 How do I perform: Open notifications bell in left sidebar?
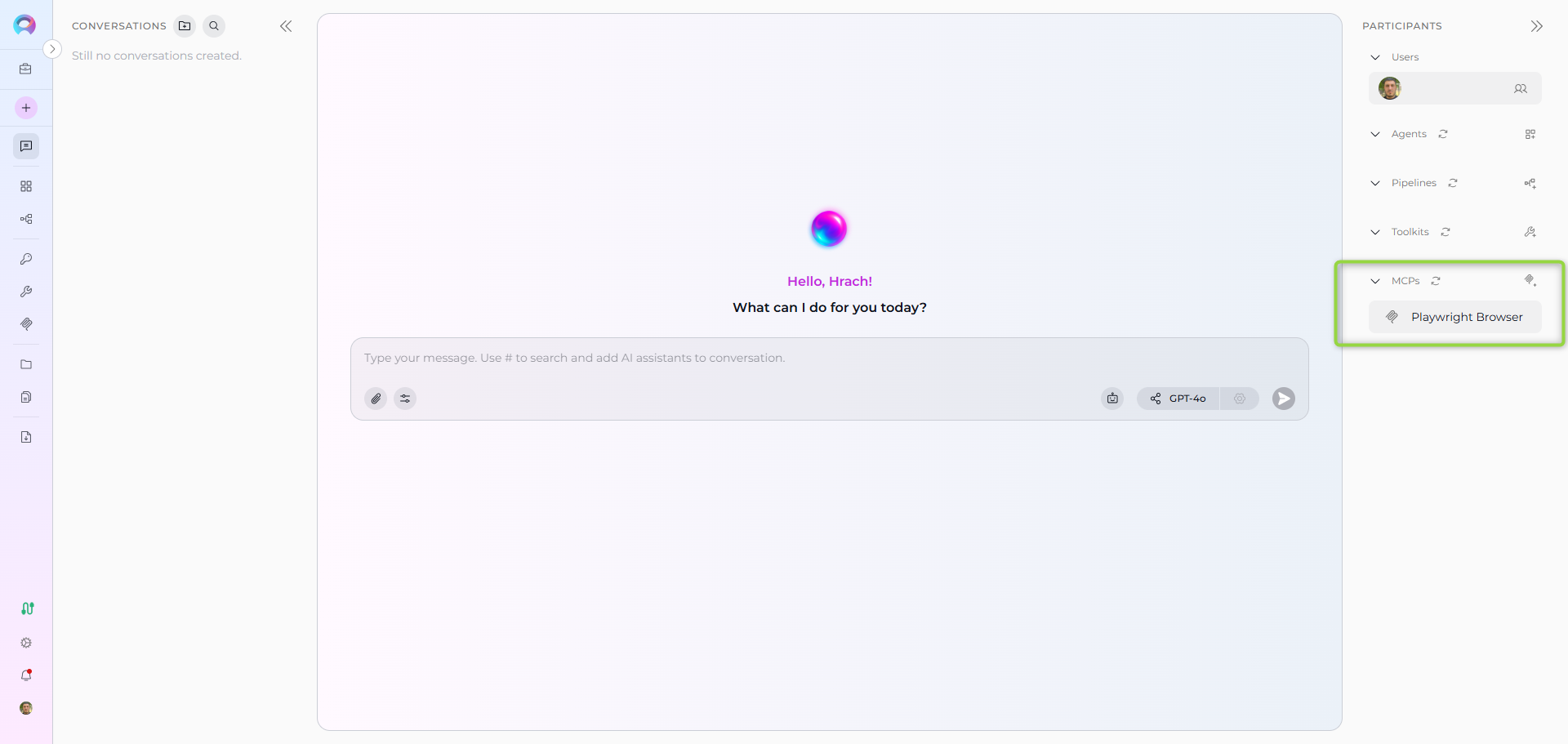click(26, 675)
